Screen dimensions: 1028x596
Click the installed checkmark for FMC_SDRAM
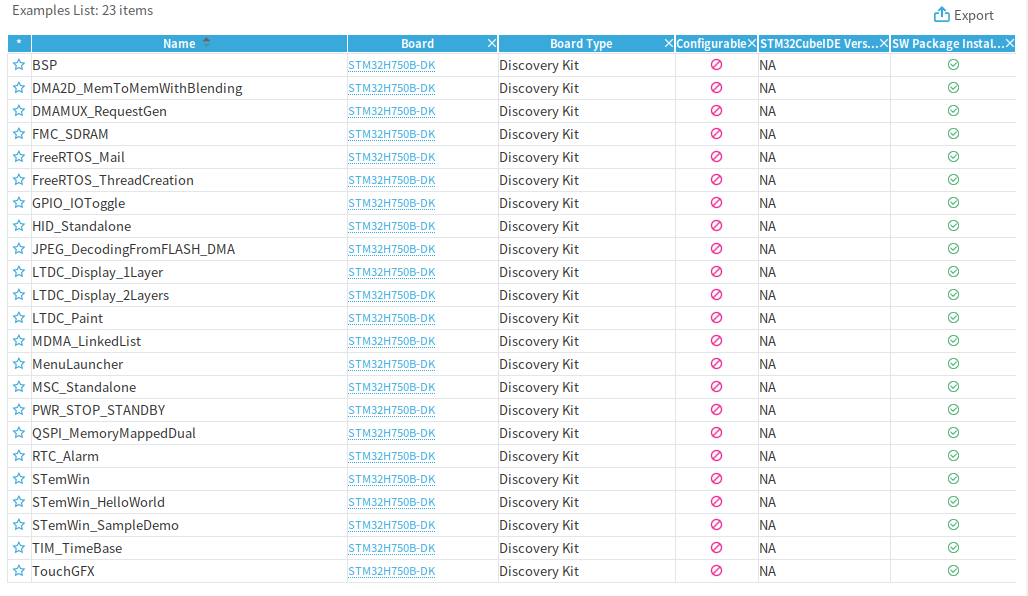click(953, 134)
